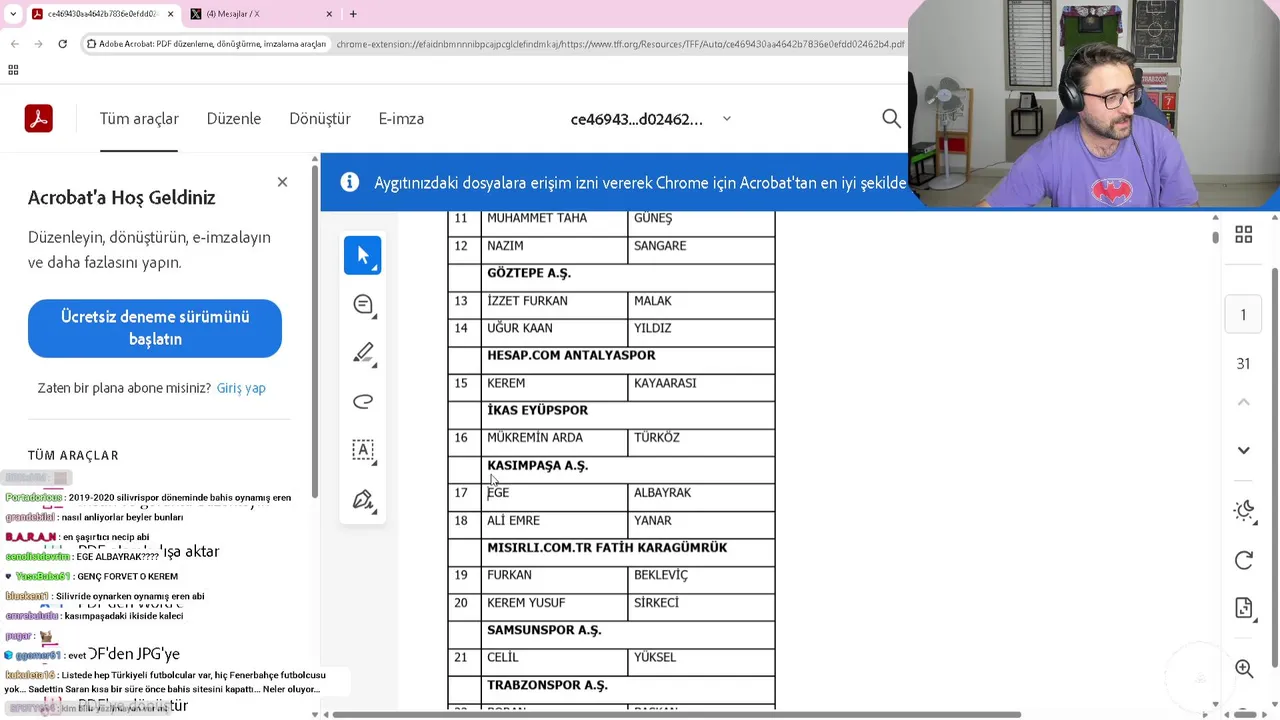Close the Acrobat welcome panel
Viewport: 1280px width, 720px height.
(282, 182)
